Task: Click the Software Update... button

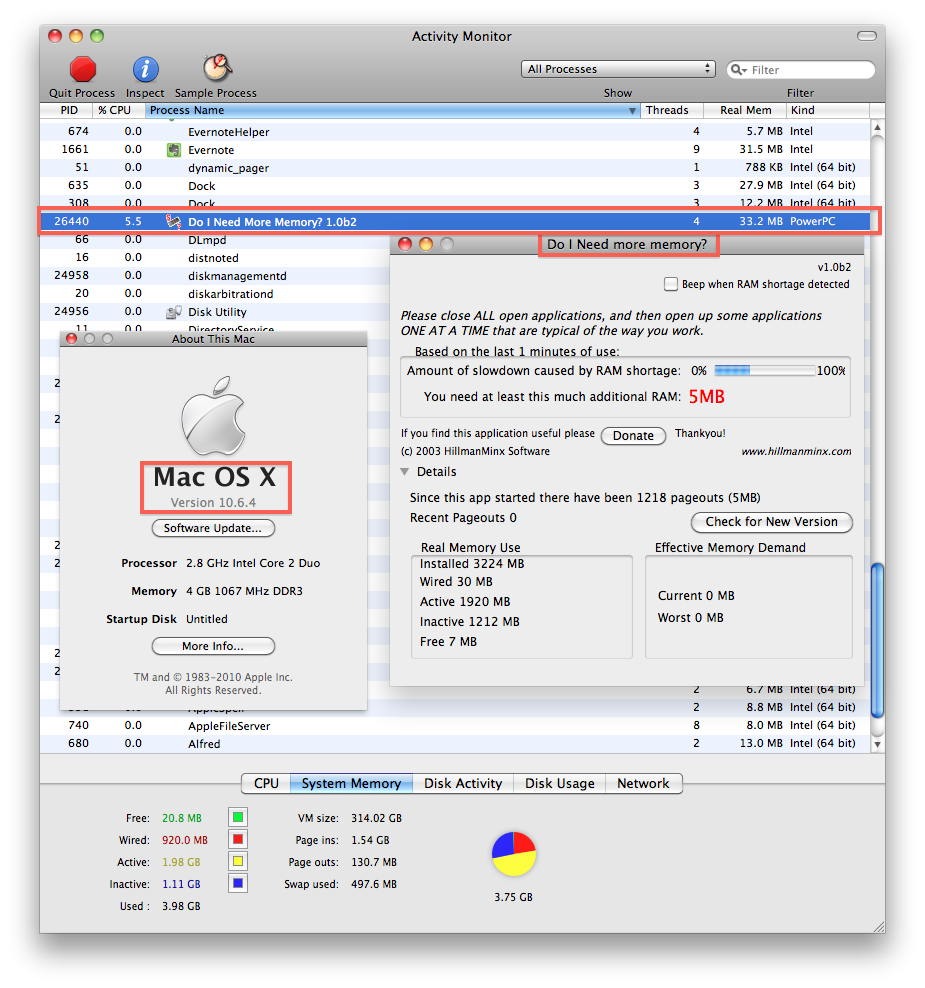Action: point(213,528)
